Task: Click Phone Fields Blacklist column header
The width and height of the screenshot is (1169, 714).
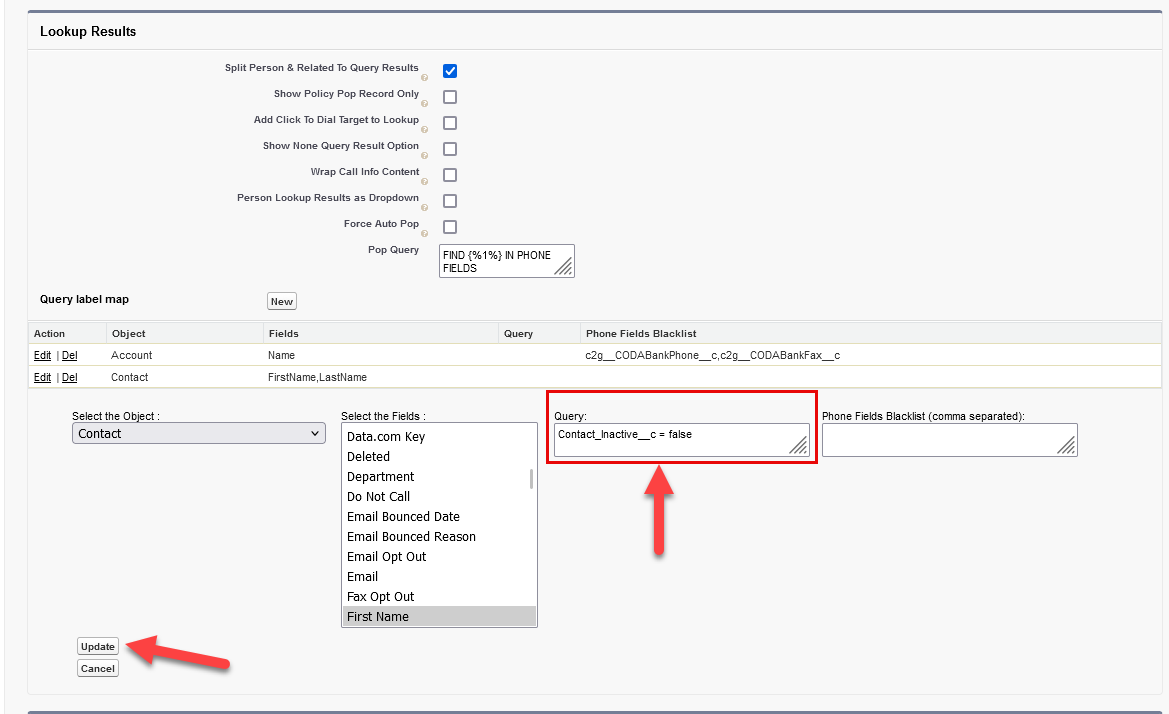Action: (x=641, y=334)
